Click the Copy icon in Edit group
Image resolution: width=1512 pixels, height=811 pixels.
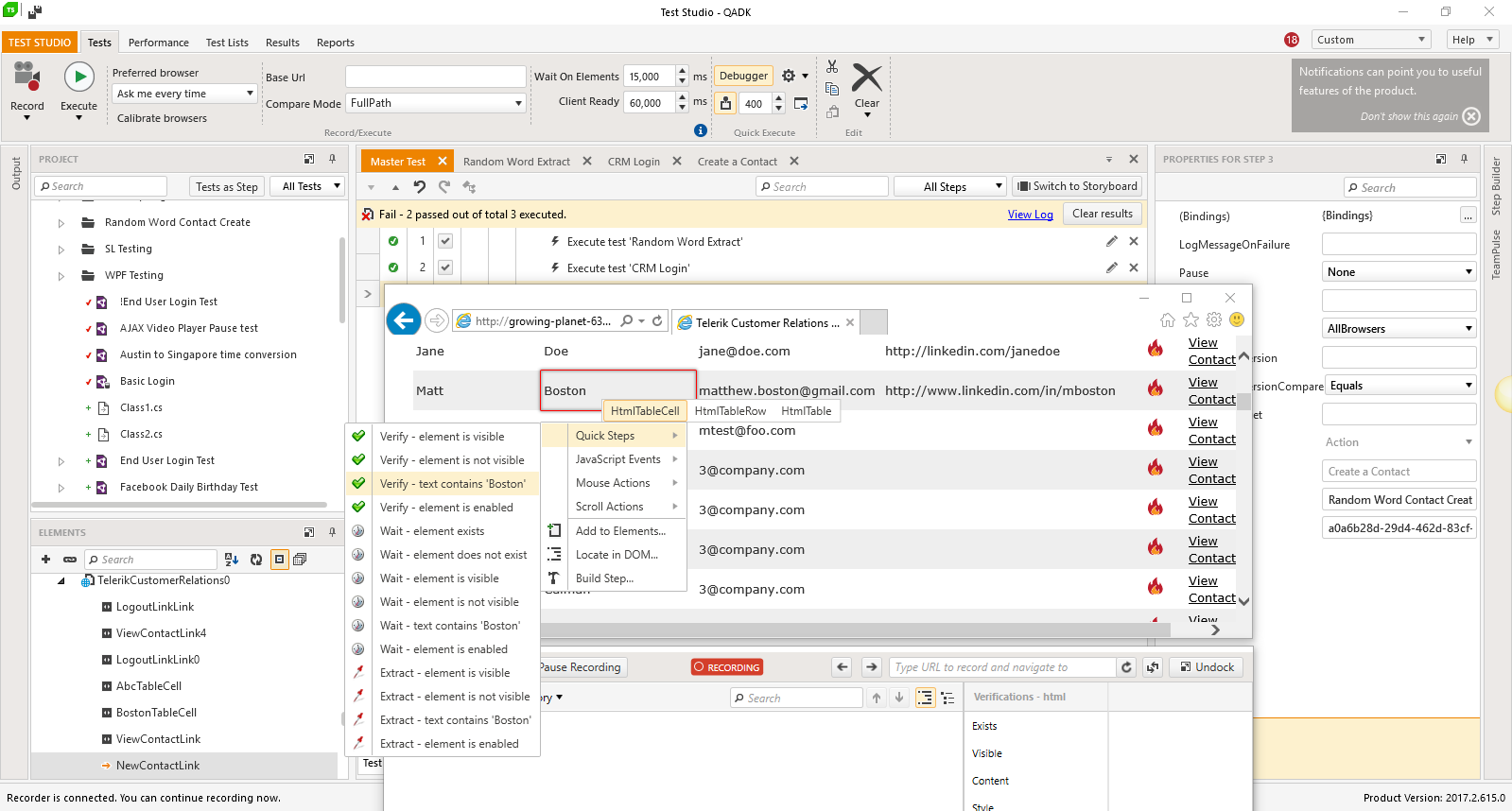point(832,89)
